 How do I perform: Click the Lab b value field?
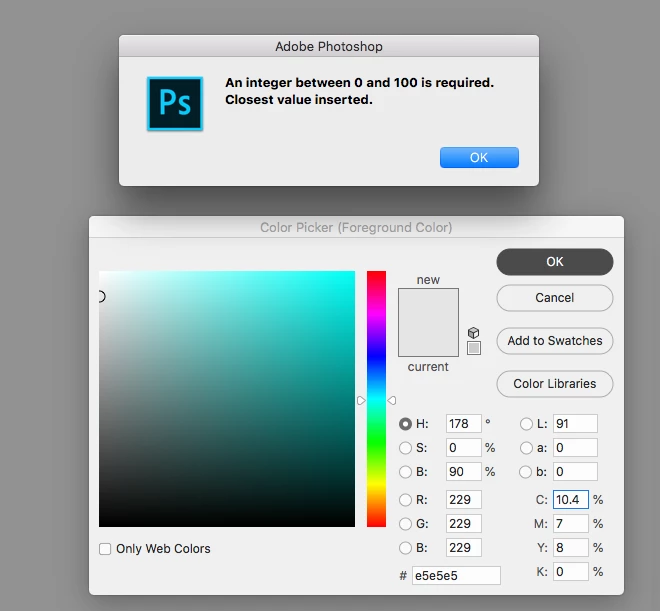click(575, 472)
